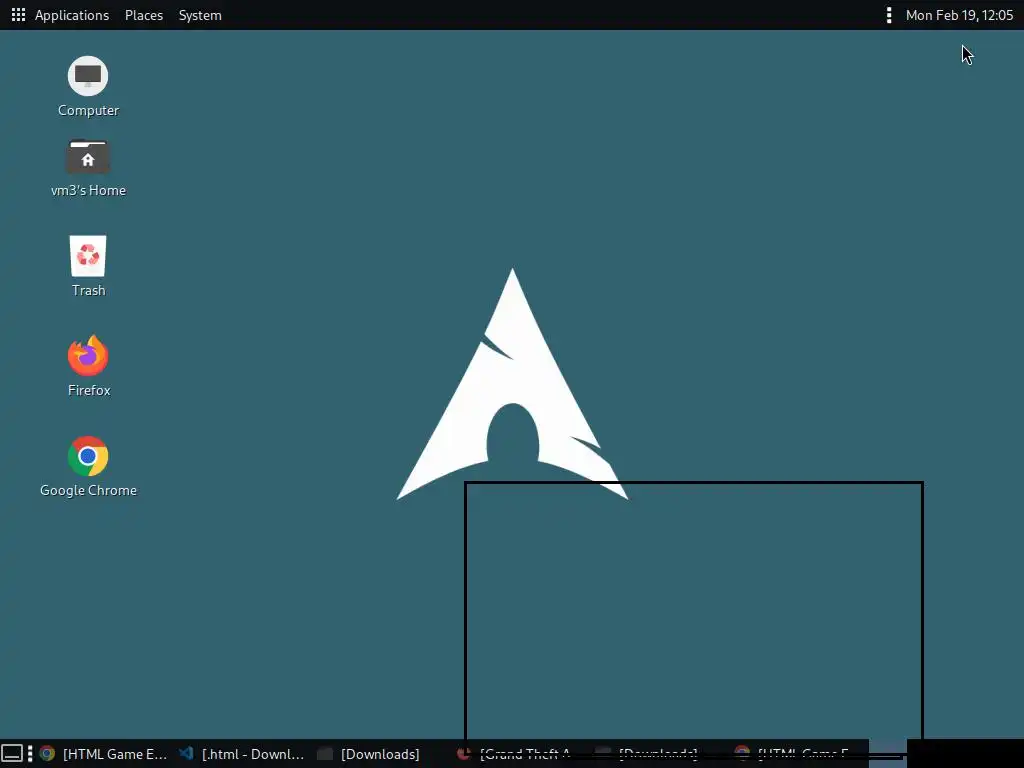
Task: Click the three-dot tray icon near the clock
Action: pos(888,15)
